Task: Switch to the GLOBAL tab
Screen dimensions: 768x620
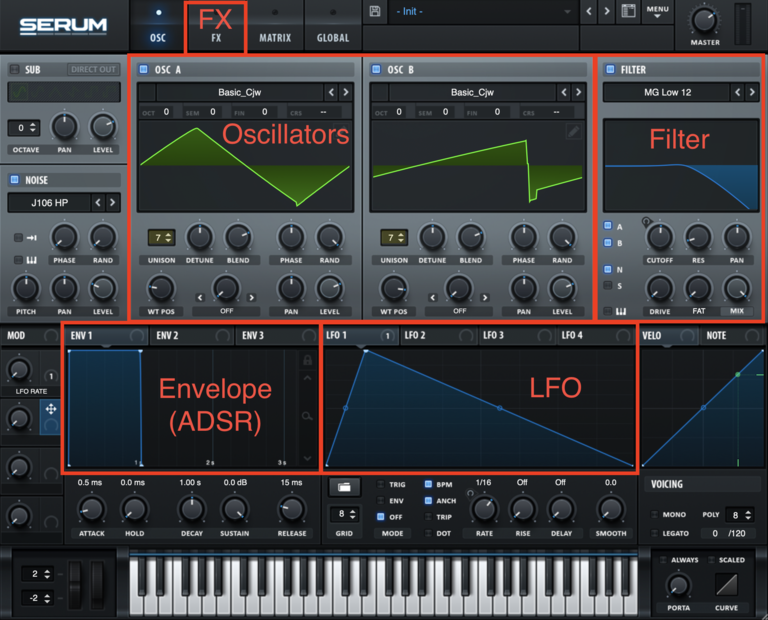Action: coord(333,25)
